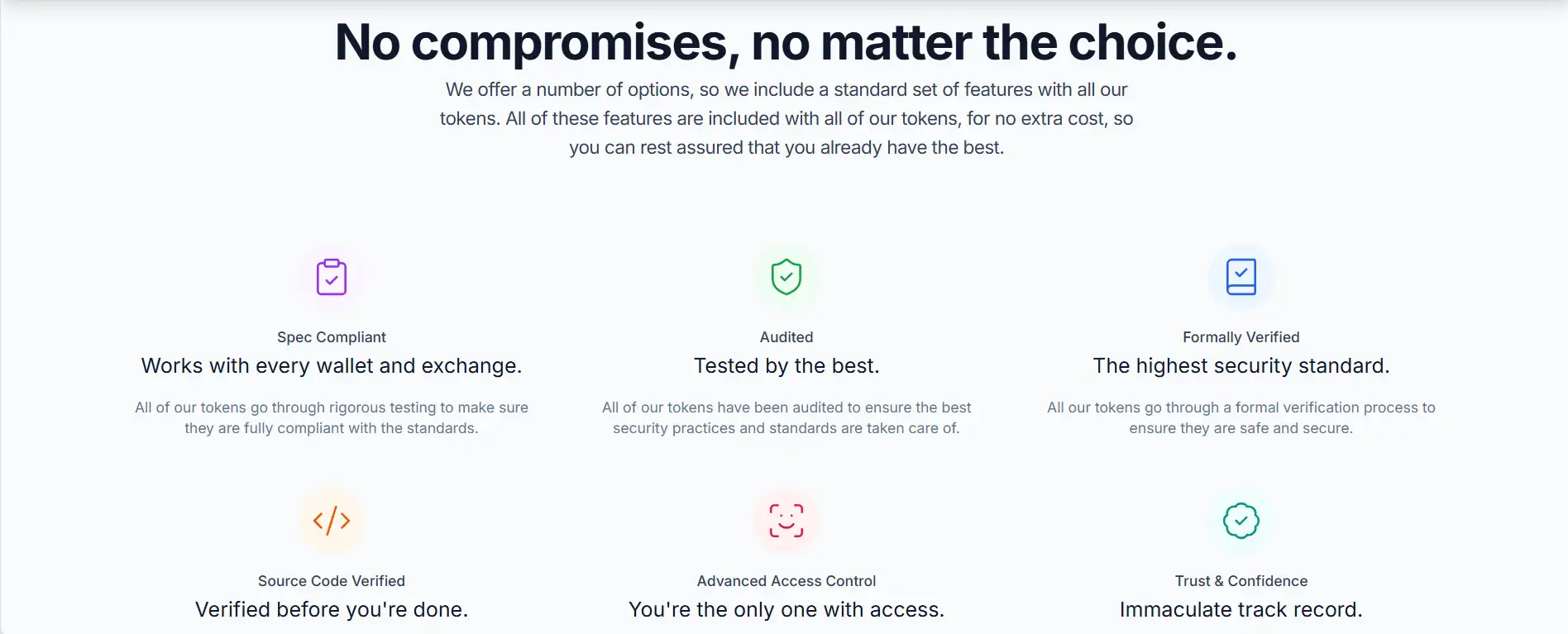
Task: Click the "Immaculate track record." heading
Action: tap(1241, 610)
